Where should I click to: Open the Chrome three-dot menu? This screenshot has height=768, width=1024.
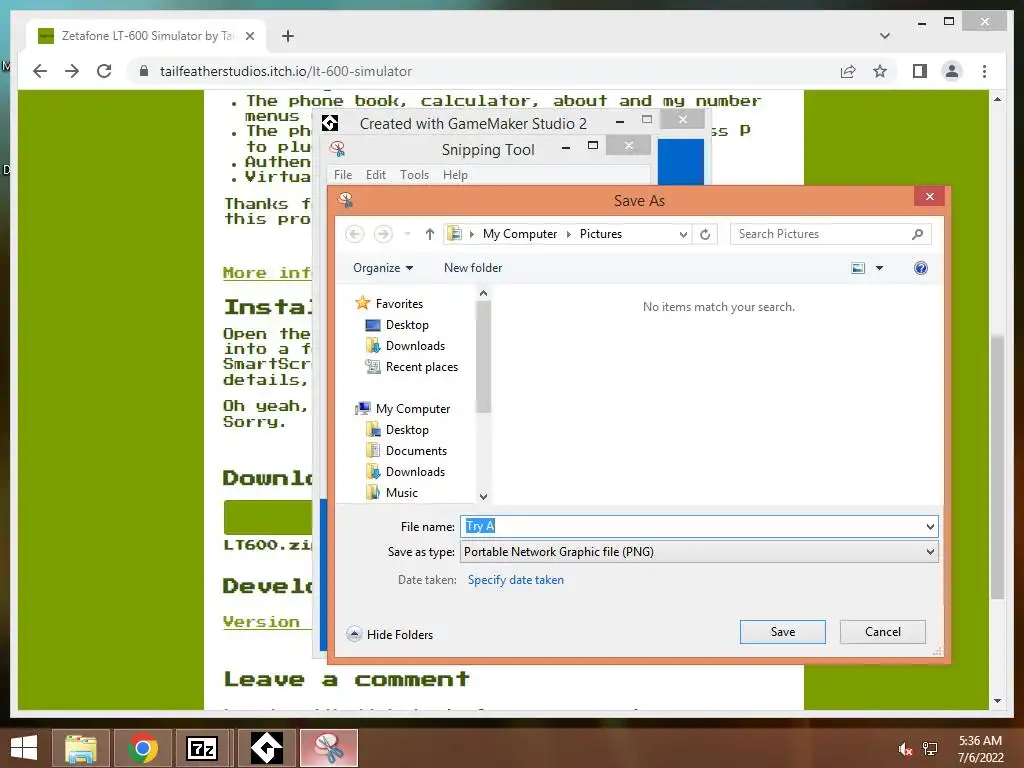[x=984, y=71]
